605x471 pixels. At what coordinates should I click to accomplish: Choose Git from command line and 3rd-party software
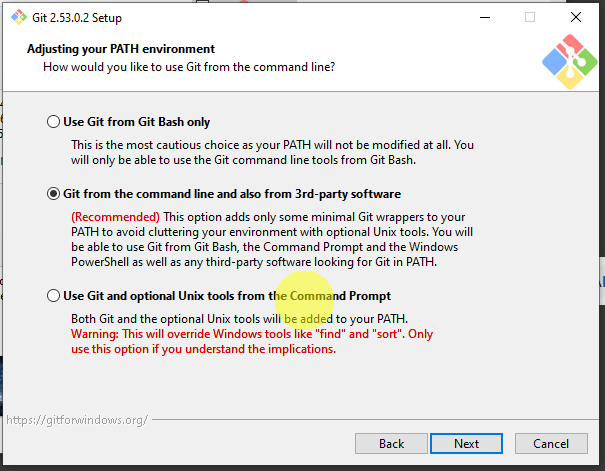tap(54, 193)
